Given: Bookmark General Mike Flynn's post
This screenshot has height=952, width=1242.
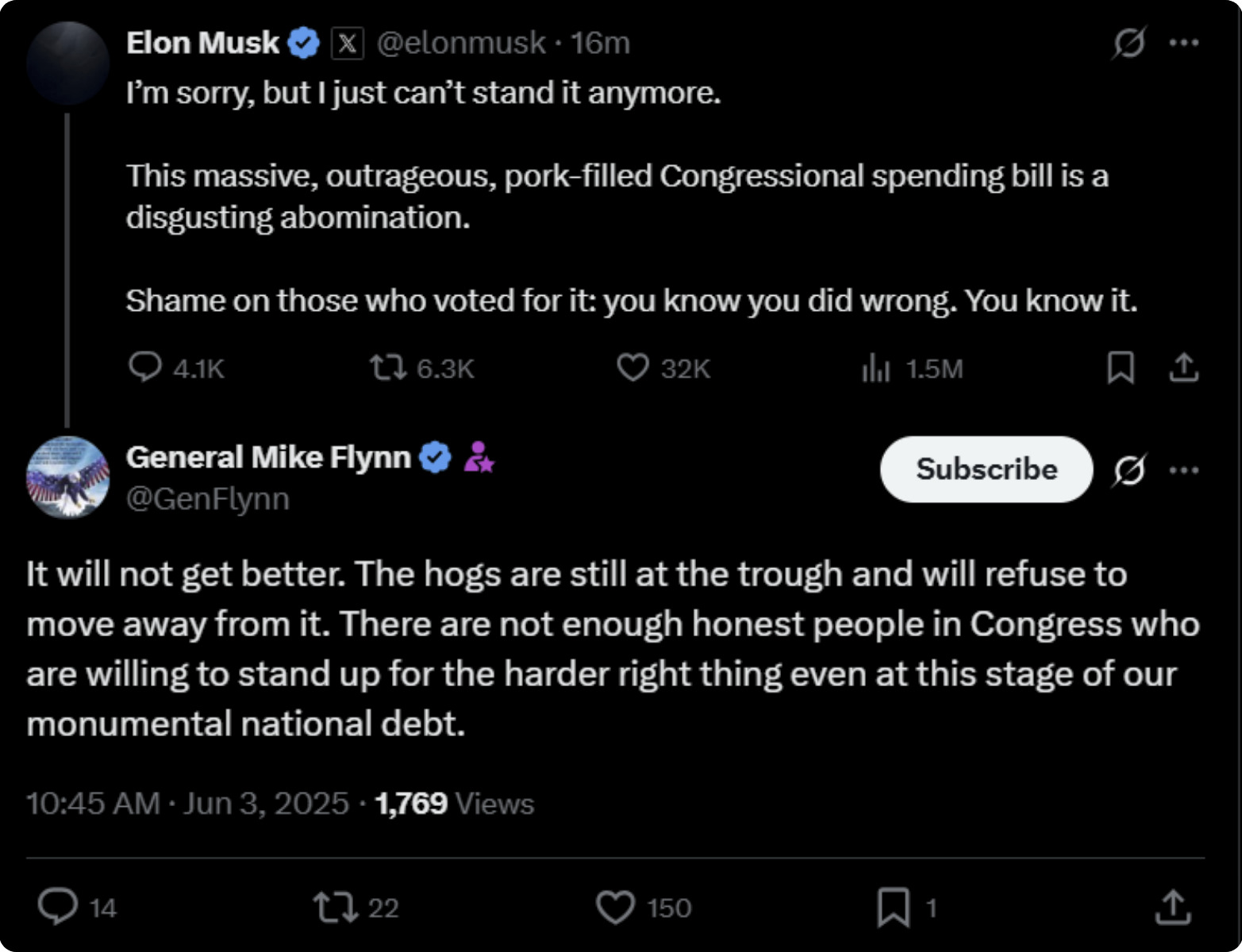Looking at the screenshot, I should [894, 907].
